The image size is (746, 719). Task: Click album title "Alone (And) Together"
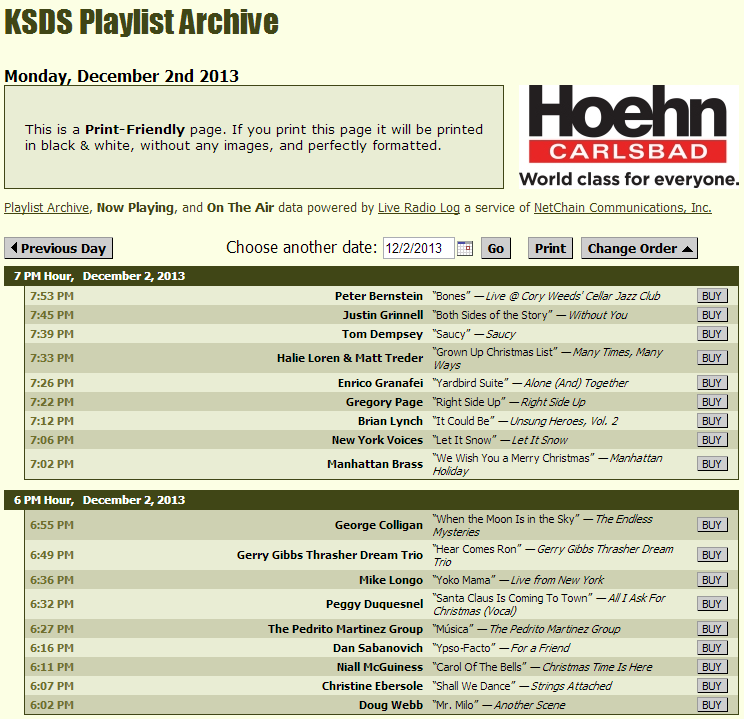click(x=576, y=383)
